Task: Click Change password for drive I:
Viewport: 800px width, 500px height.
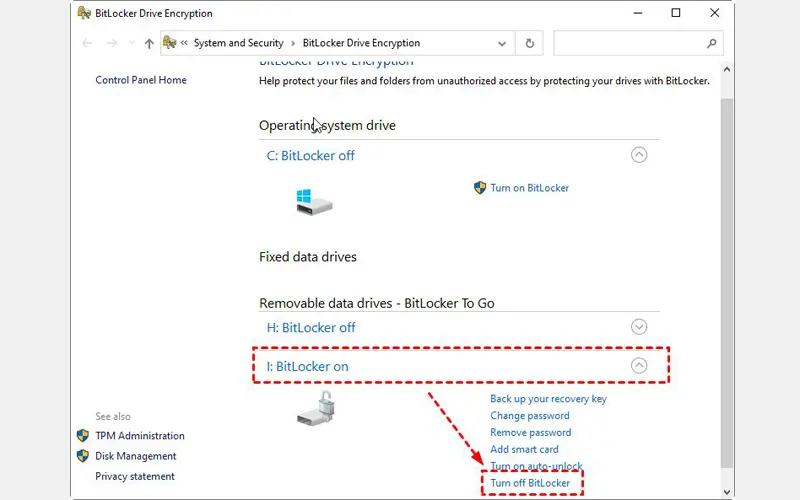Action: (530, 416)
